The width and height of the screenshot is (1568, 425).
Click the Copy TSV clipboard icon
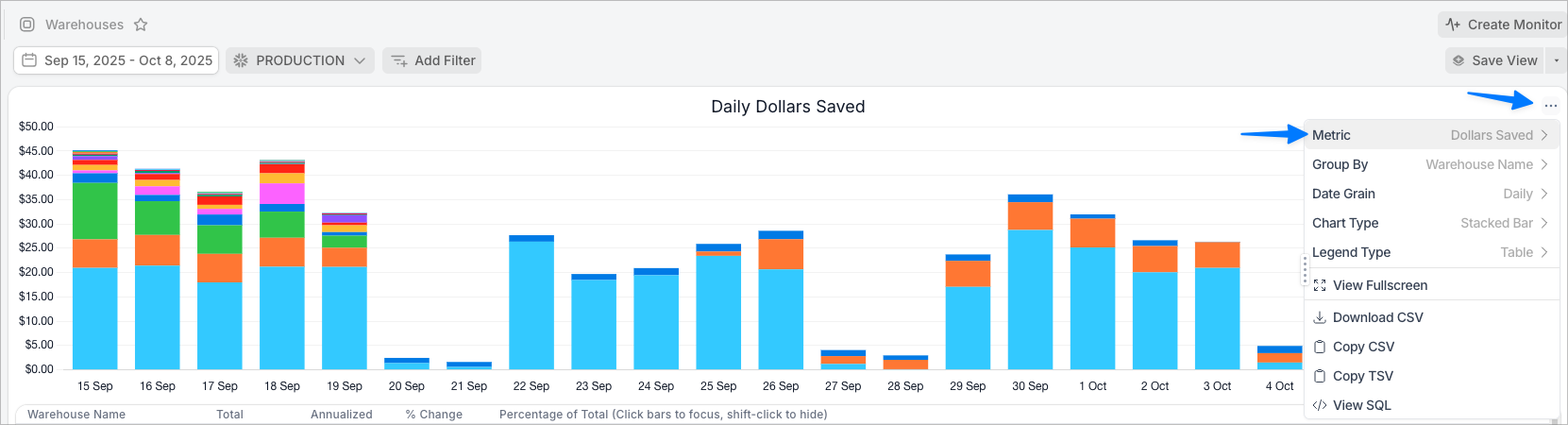tap(1320, 376)
